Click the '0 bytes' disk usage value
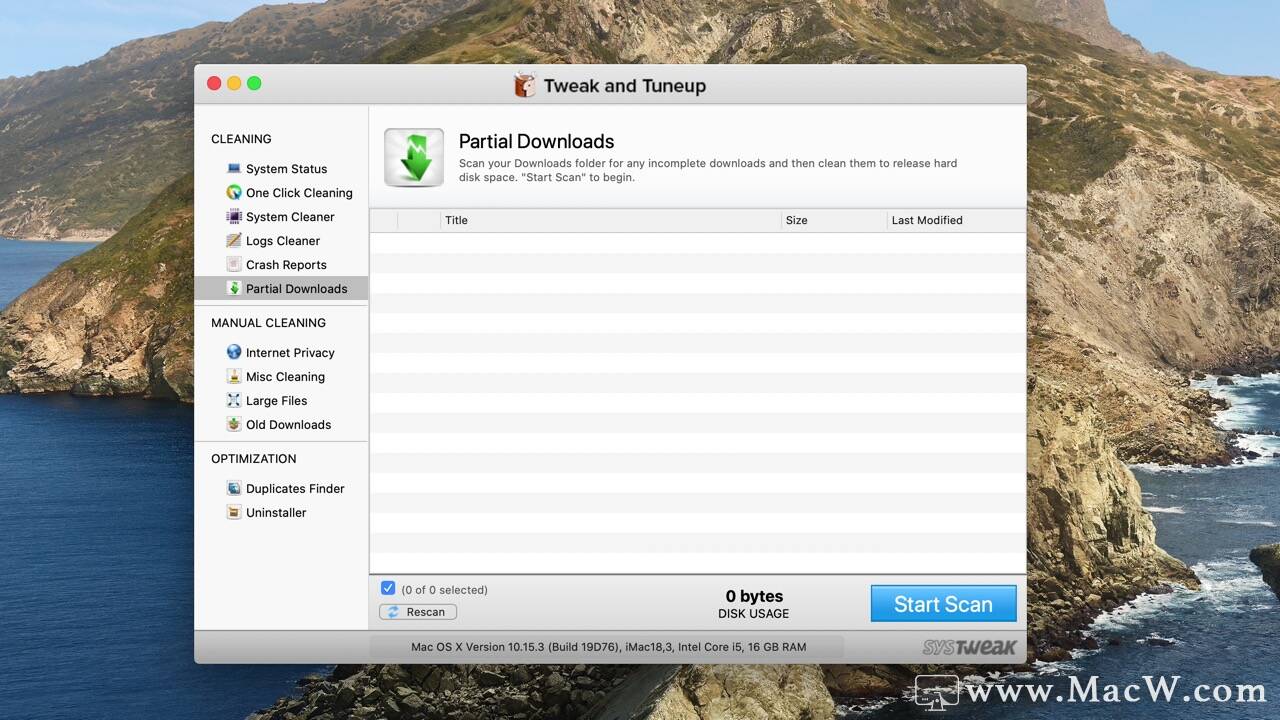 (x=754, y=596)
